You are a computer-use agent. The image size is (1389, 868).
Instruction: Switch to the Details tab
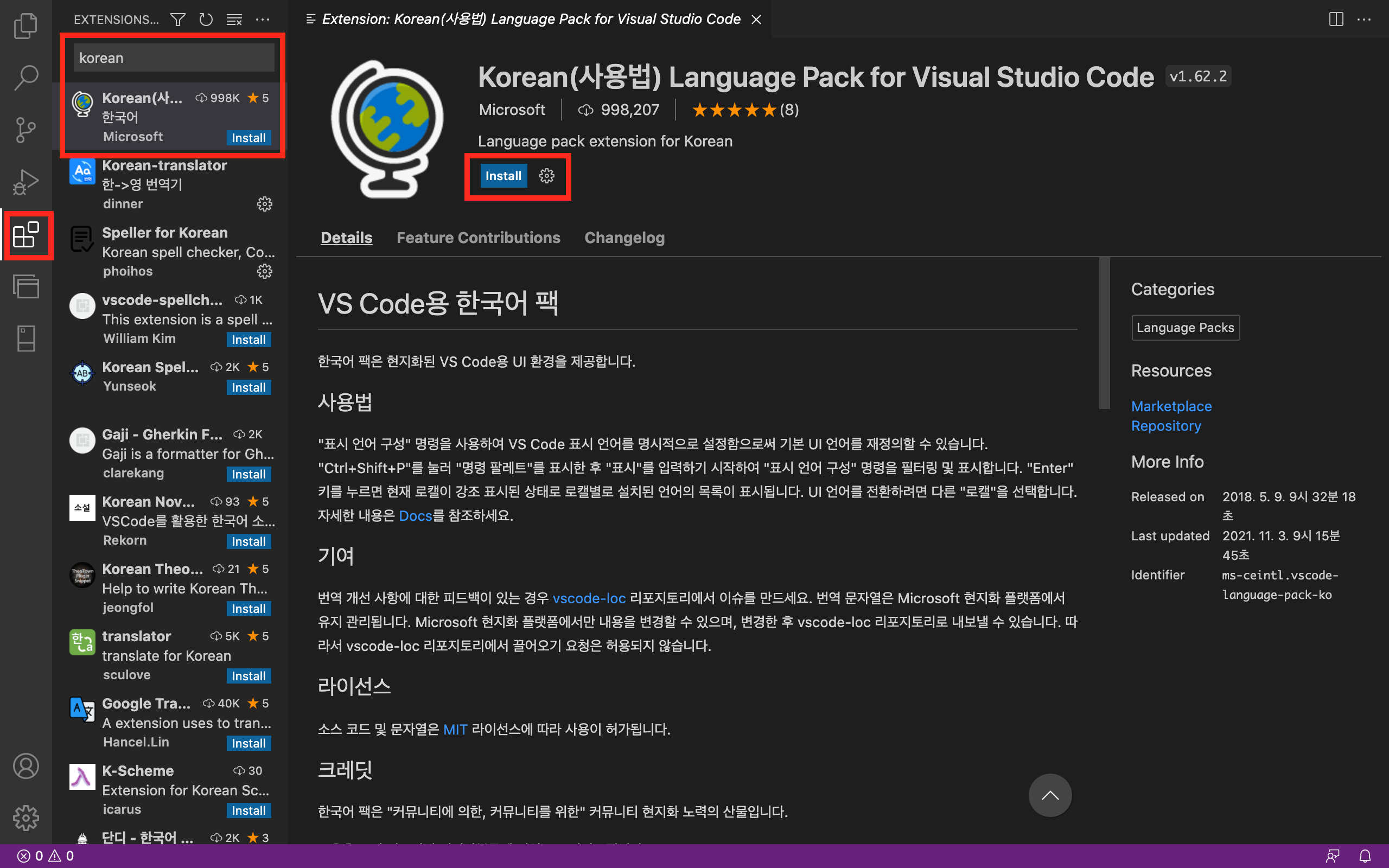coord(346,237)
